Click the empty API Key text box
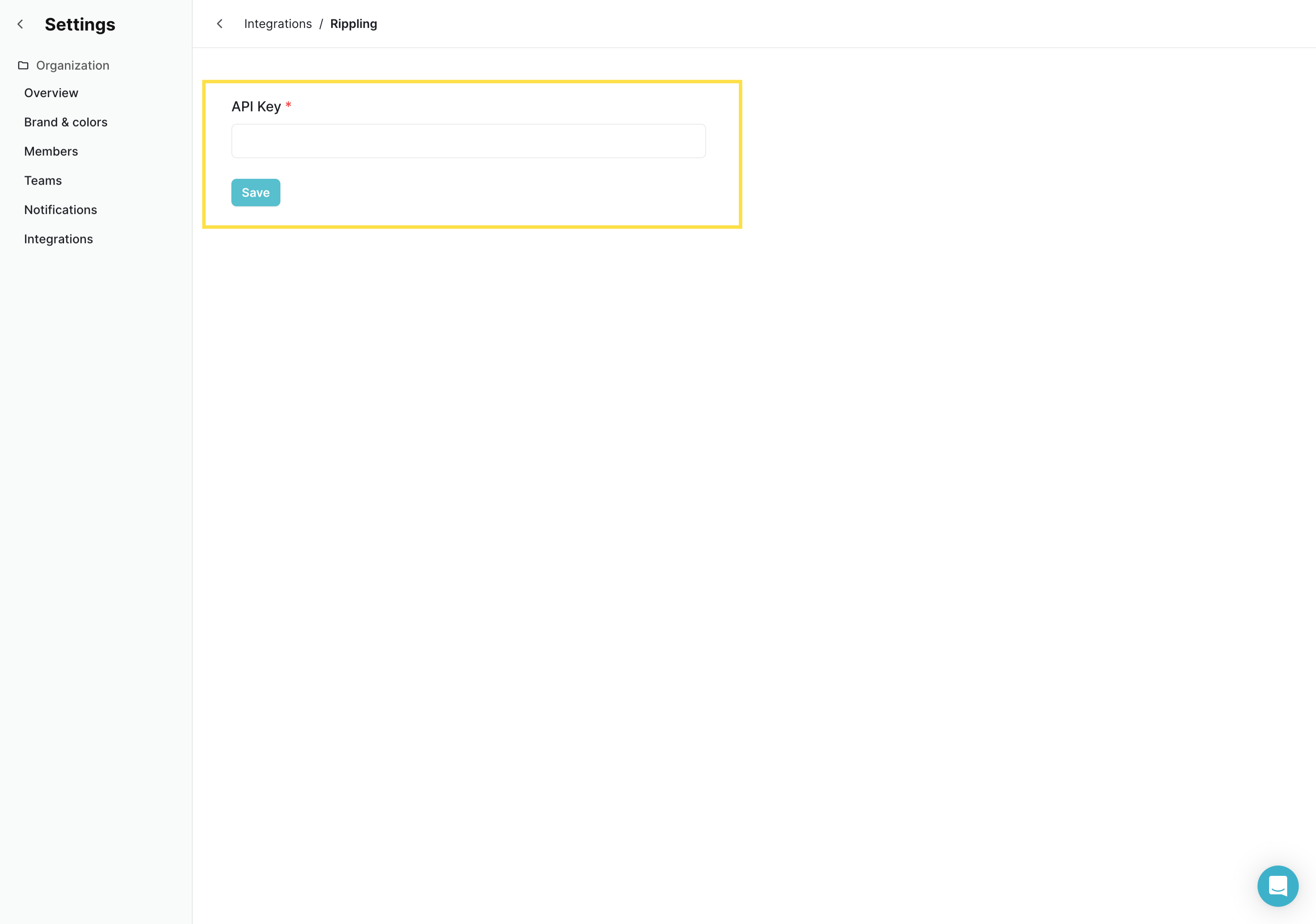 468,141
